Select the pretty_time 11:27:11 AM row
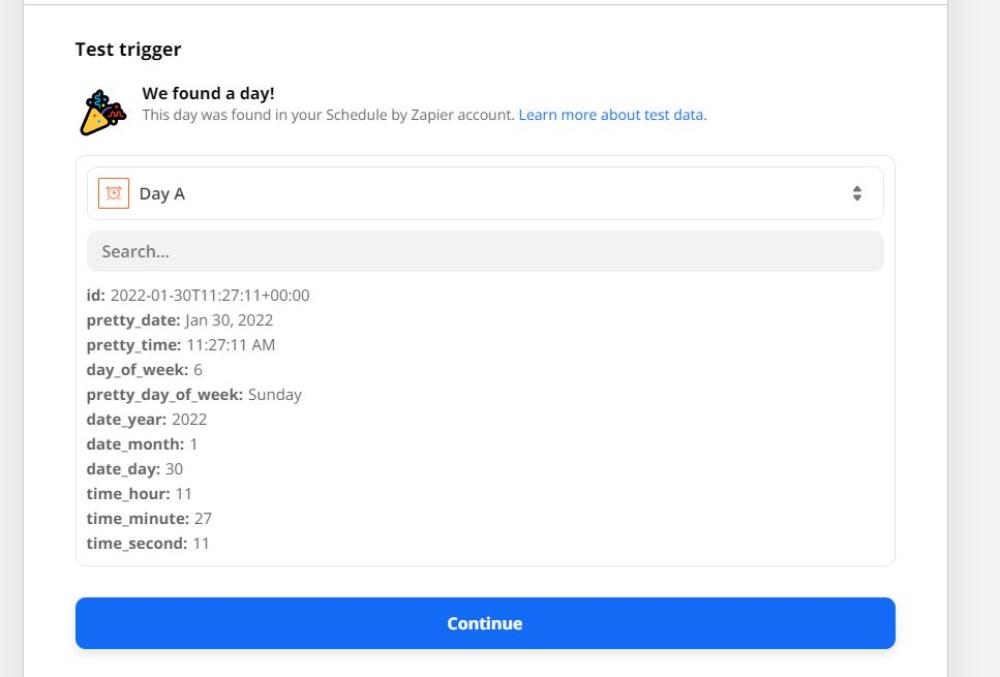Screen dimensions: 1000x677 (180, 345)
